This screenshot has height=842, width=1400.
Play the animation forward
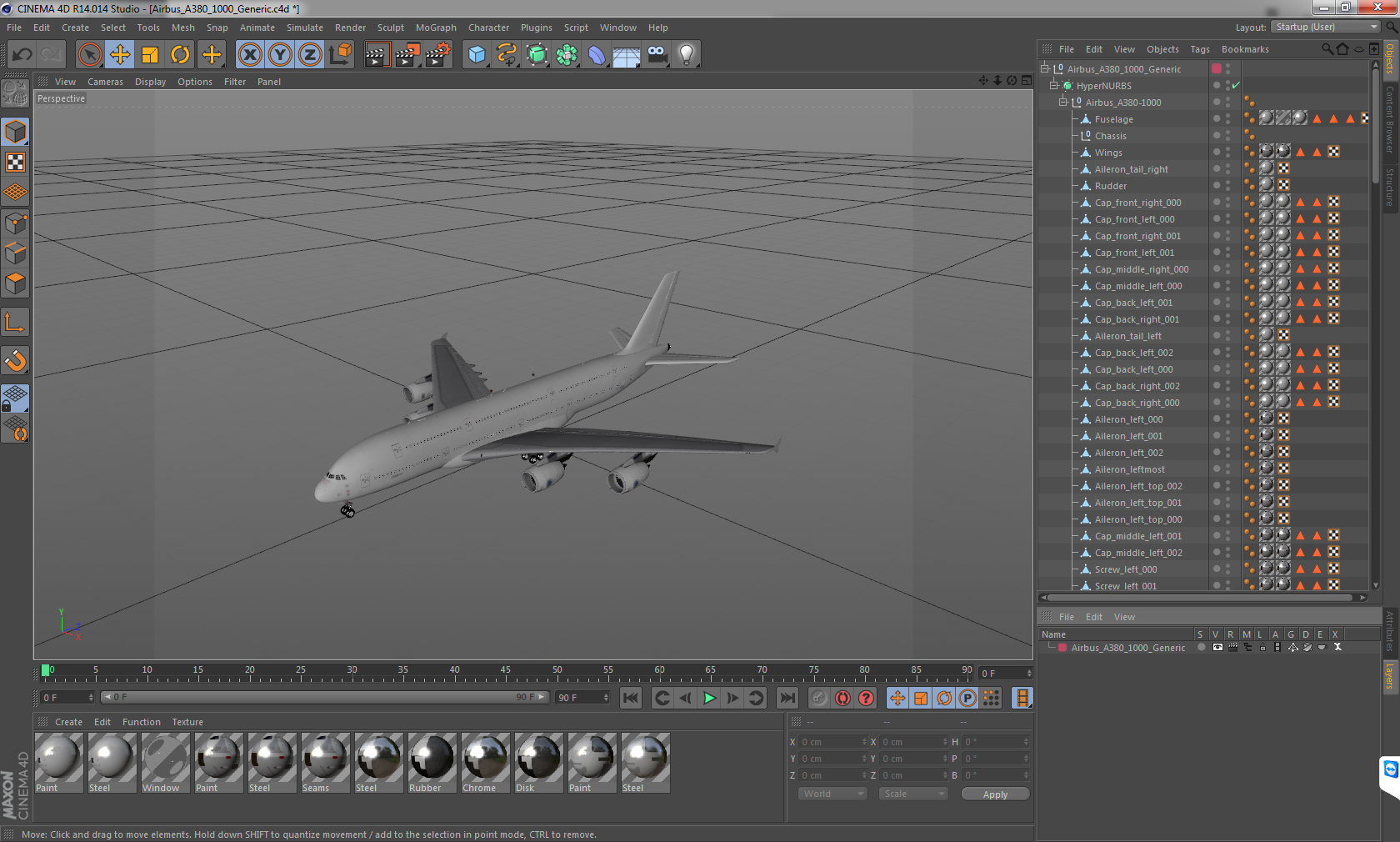pyautogui.click(x=709, y=698)
